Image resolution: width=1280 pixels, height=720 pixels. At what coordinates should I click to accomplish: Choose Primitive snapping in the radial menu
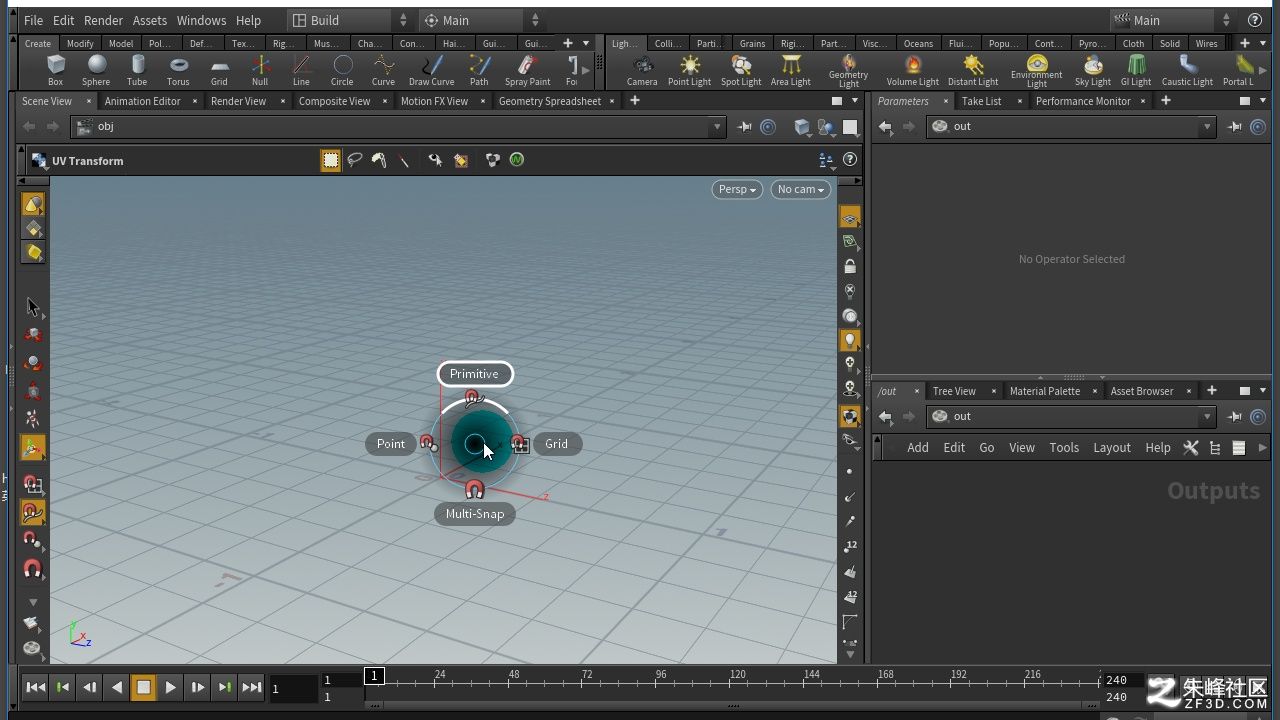[475, 374]
